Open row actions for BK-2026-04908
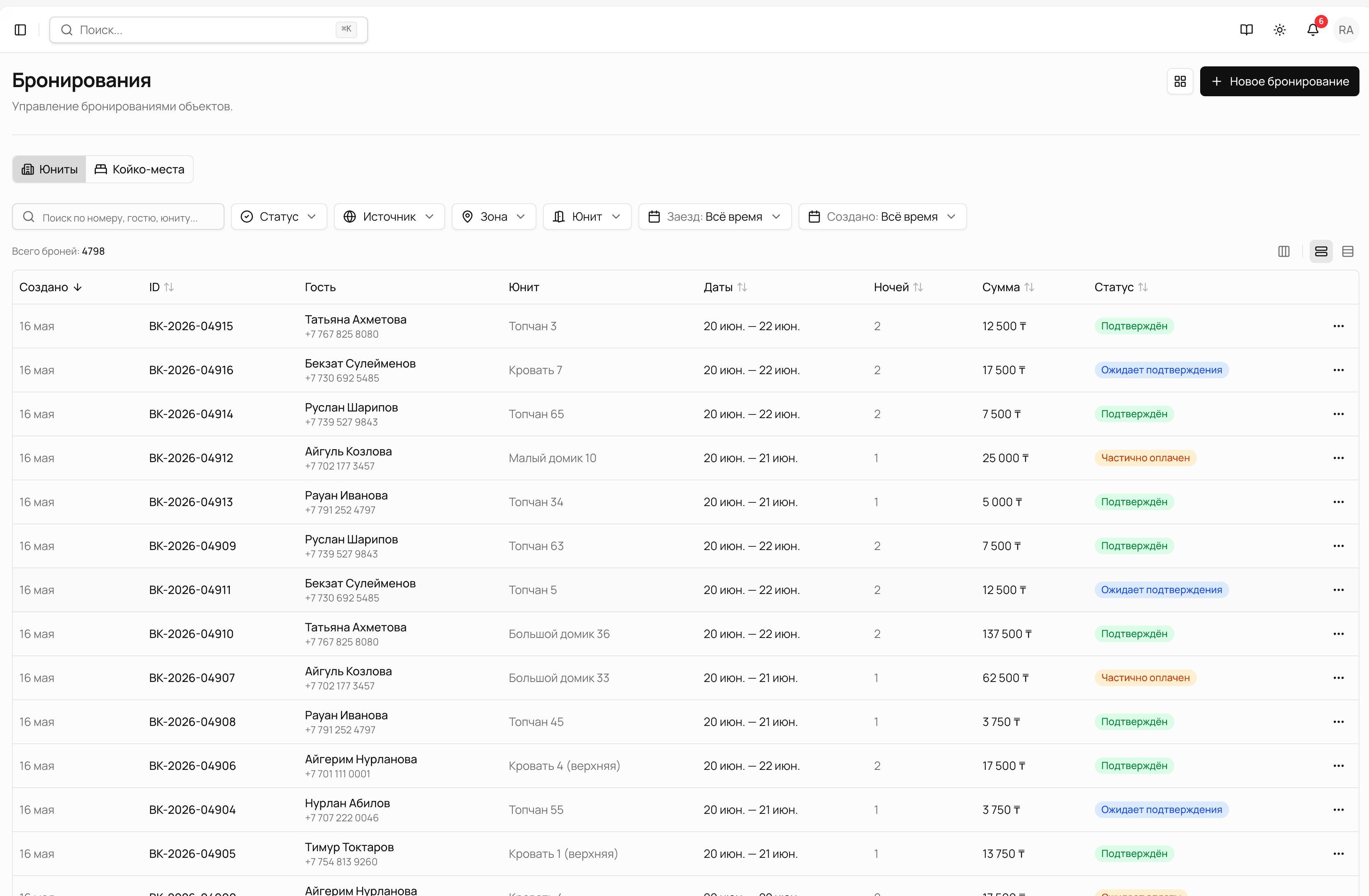Viewport: 1369px width, 896px height. pyautogui.click(x=1339, y=722)
